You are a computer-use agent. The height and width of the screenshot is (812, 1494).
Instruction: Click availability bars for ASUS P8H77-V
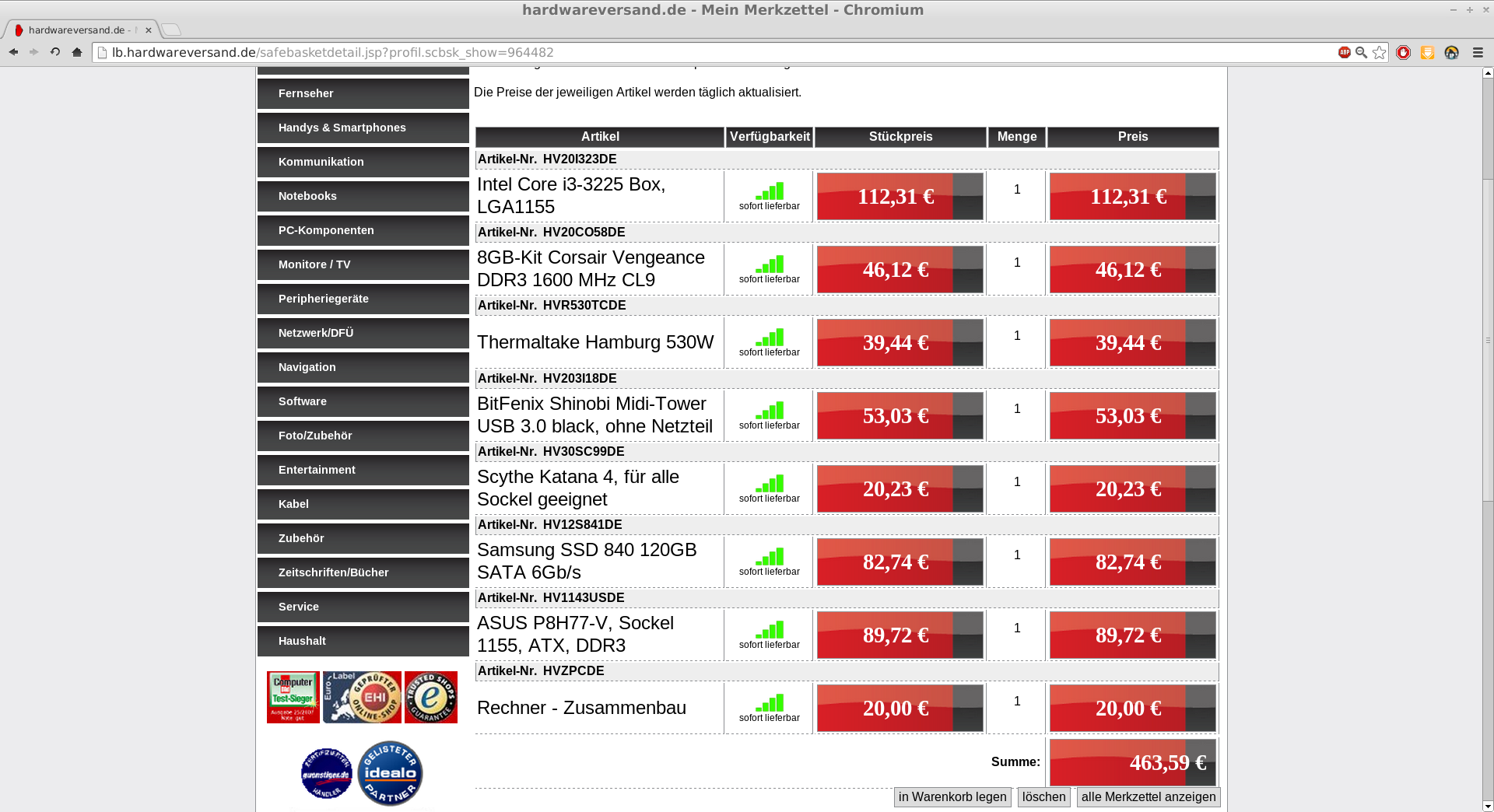pos(770,630)
